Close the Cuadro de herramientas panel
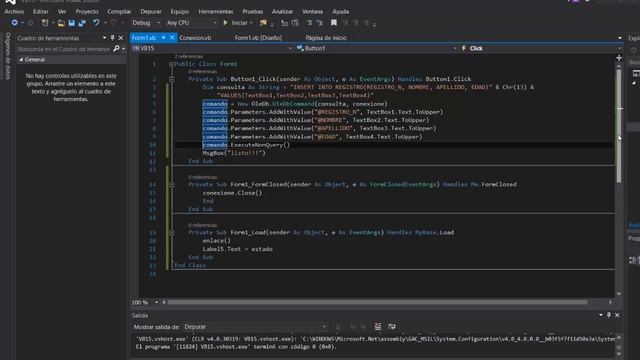 [x=121, y=38]
